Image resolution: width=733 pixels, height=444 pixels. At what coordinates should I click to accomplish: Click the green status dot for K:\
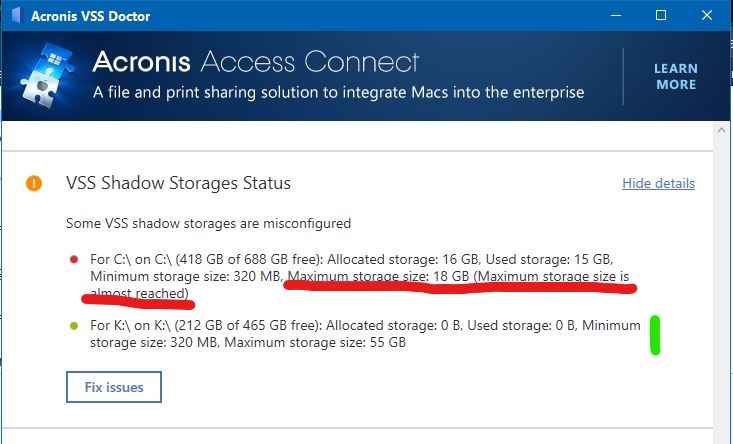[73, 325]
